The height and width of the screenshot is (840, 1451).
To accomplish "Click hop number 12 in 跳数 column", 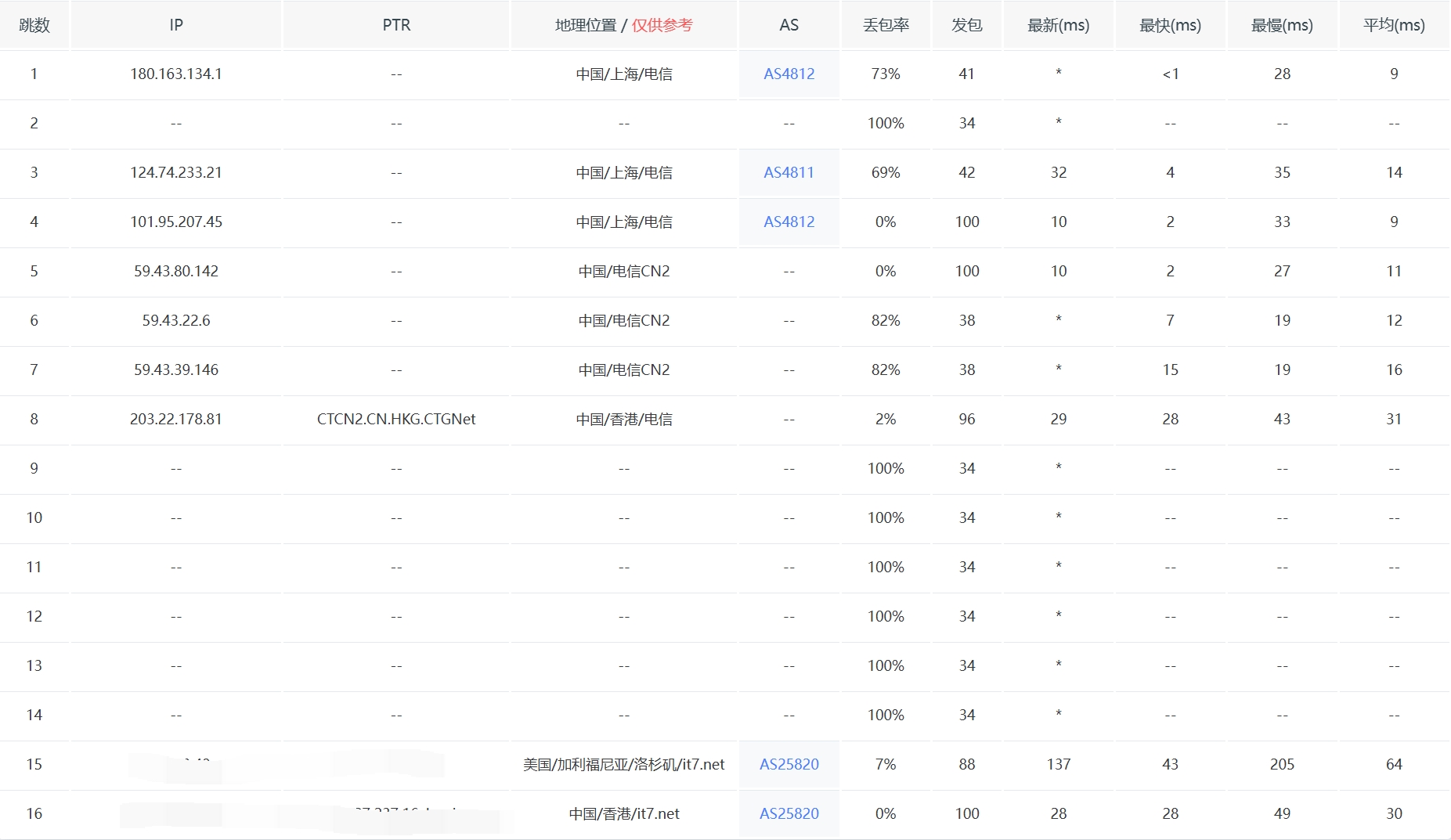I will click(x=34, y=616).
